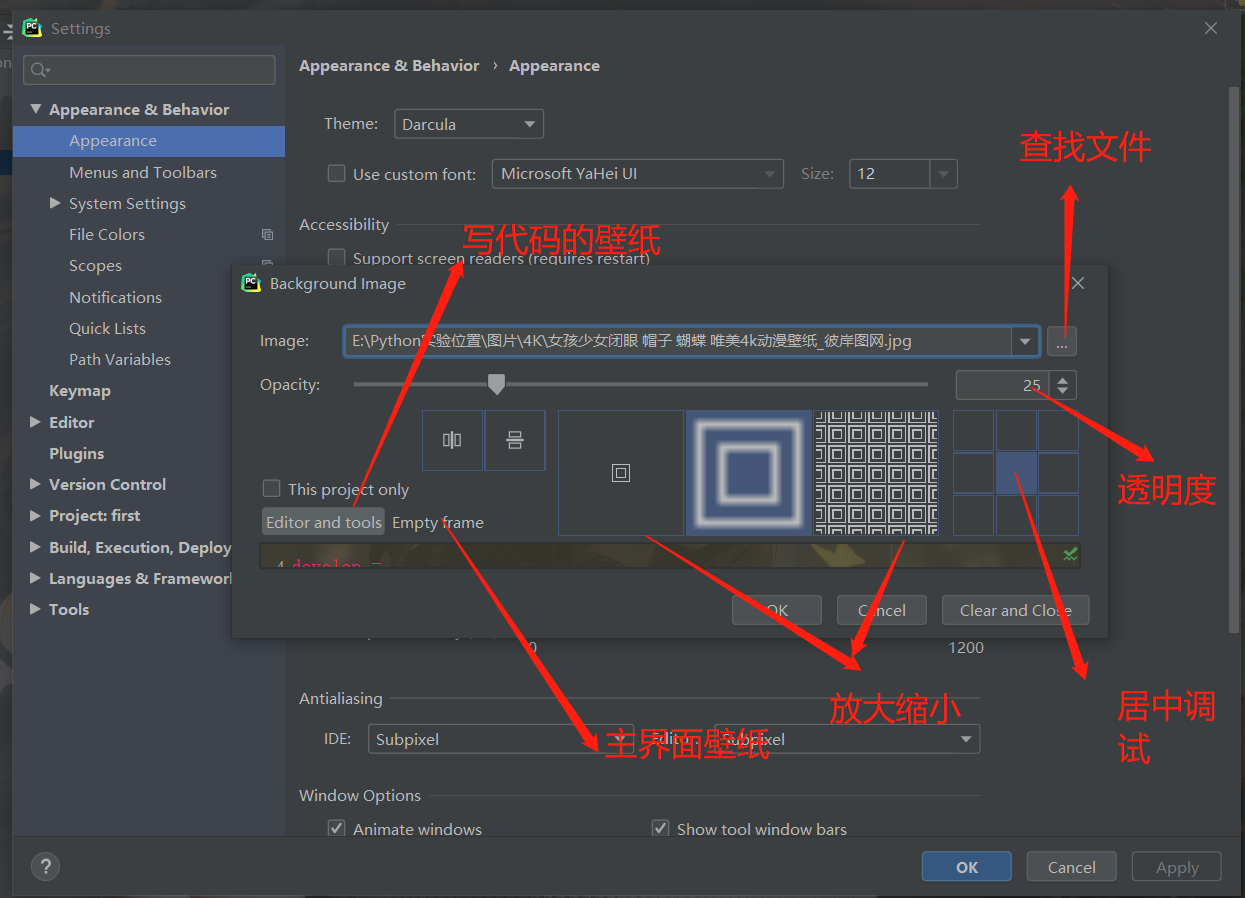The height and width of the screenshot is (898, 1245).
Task: Expand the image path history dropdown arrow
Action: 1025,341
